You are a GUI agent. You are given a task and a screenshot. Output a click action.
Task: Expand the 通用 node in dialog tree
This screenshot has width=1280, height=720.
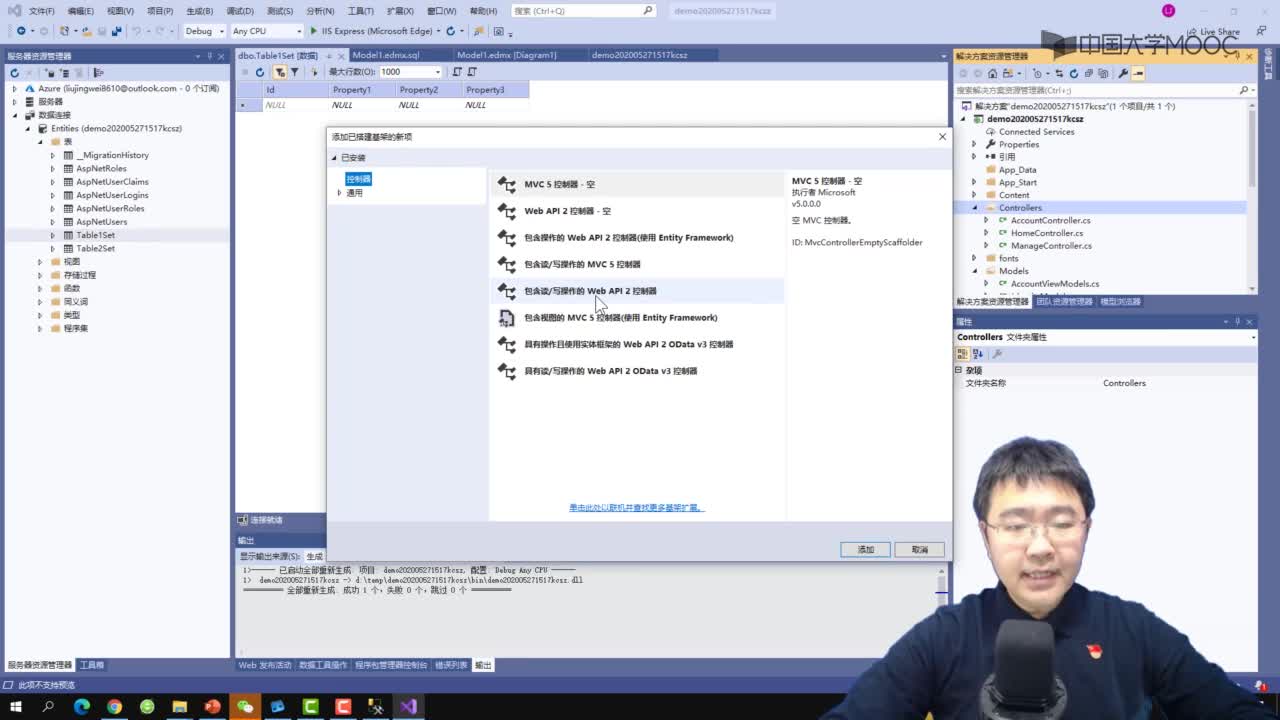[340, 193]
